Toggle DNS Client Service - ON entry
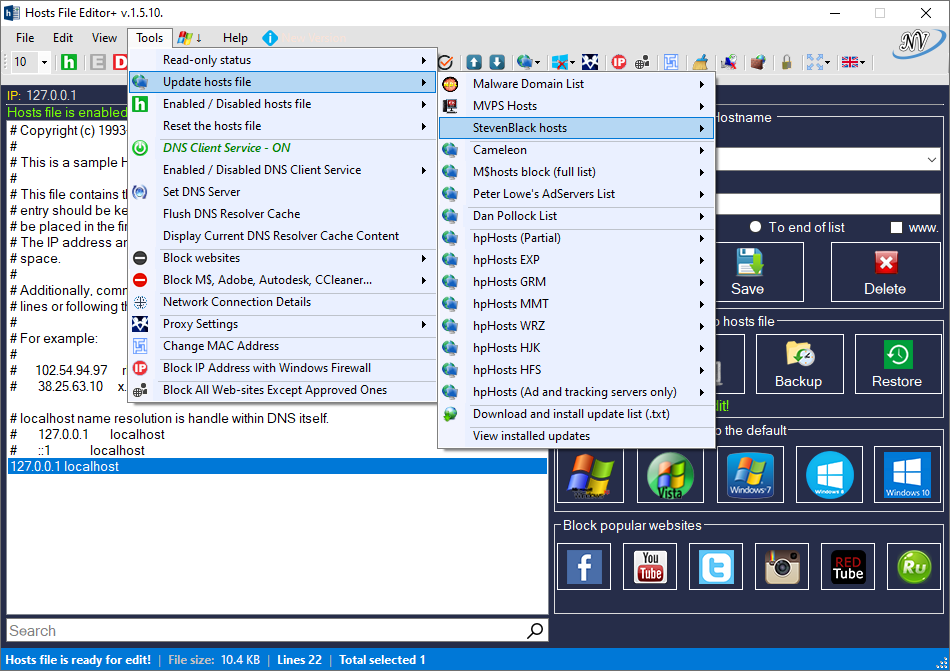 pyautogui.click(x=226, y=148)
